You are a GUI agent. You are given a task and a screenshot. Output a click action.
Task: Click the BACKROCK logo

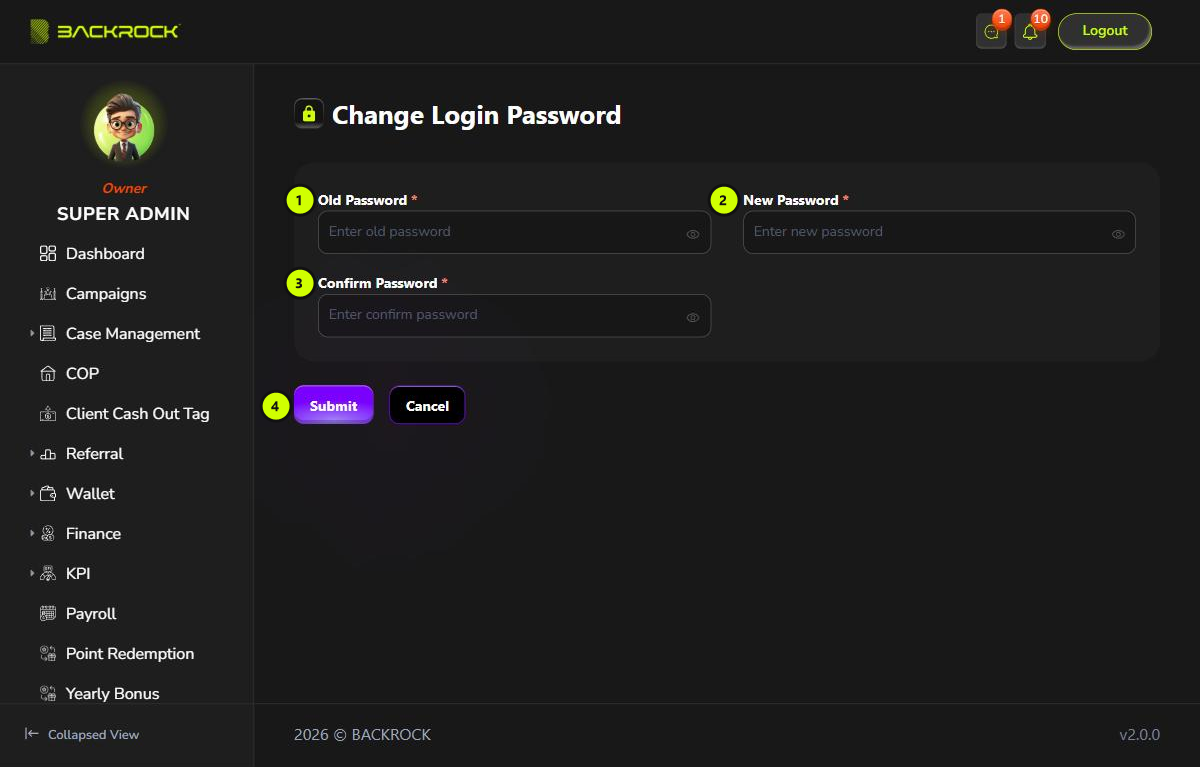(104, 31)
